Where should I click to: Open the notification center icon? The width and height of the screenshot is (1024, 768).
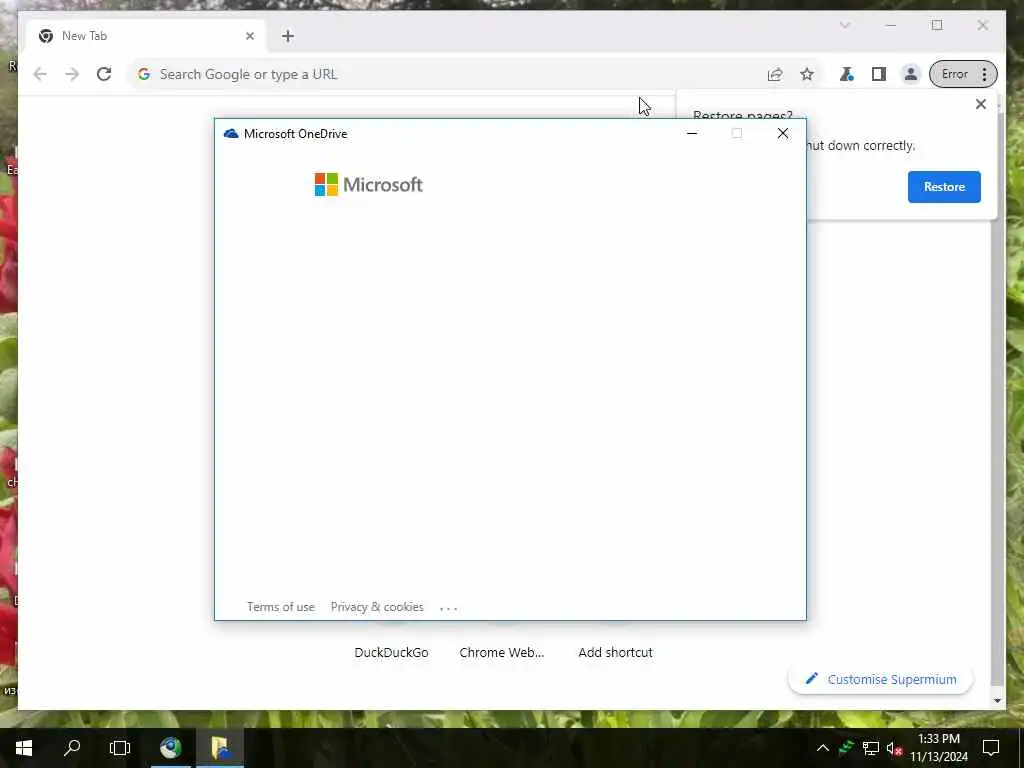[x=991, y=748]
